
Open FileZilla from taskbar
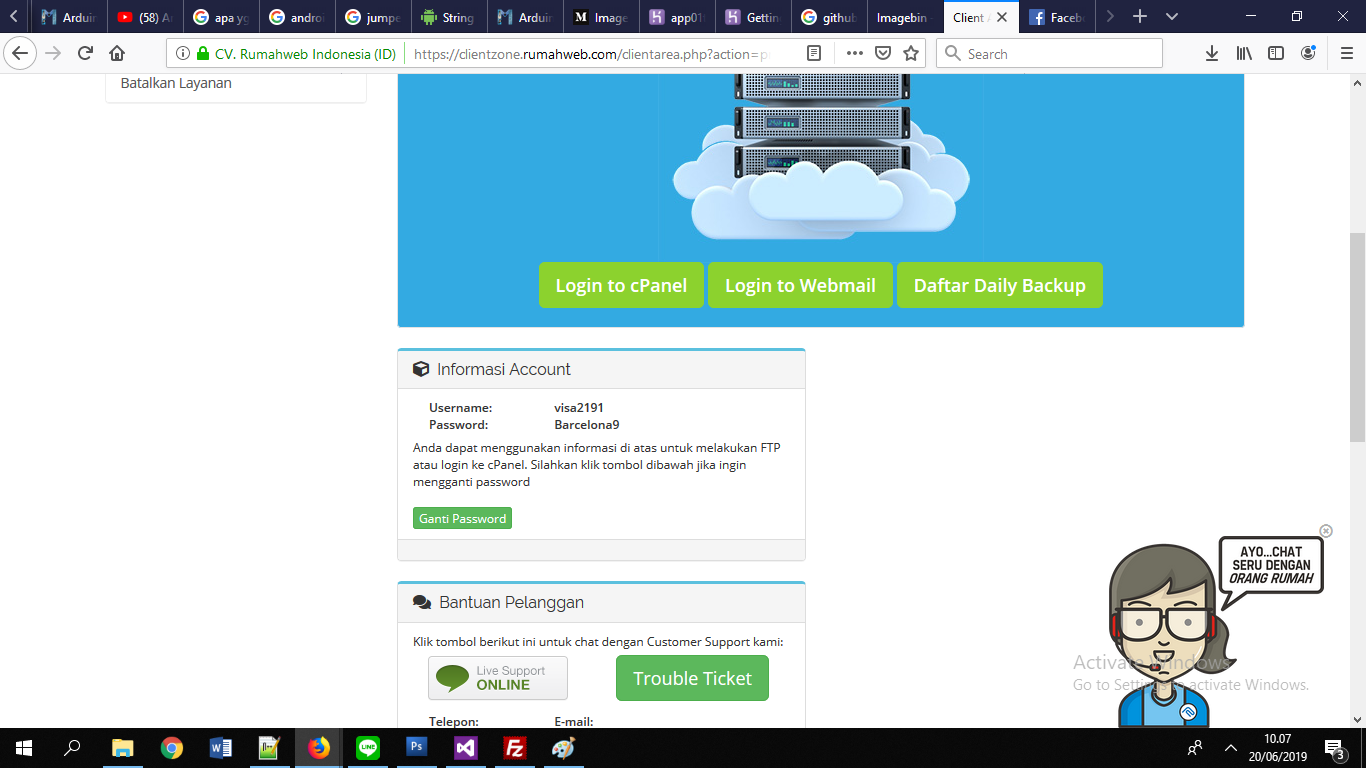pyautogui.click(x=515, y=748)
